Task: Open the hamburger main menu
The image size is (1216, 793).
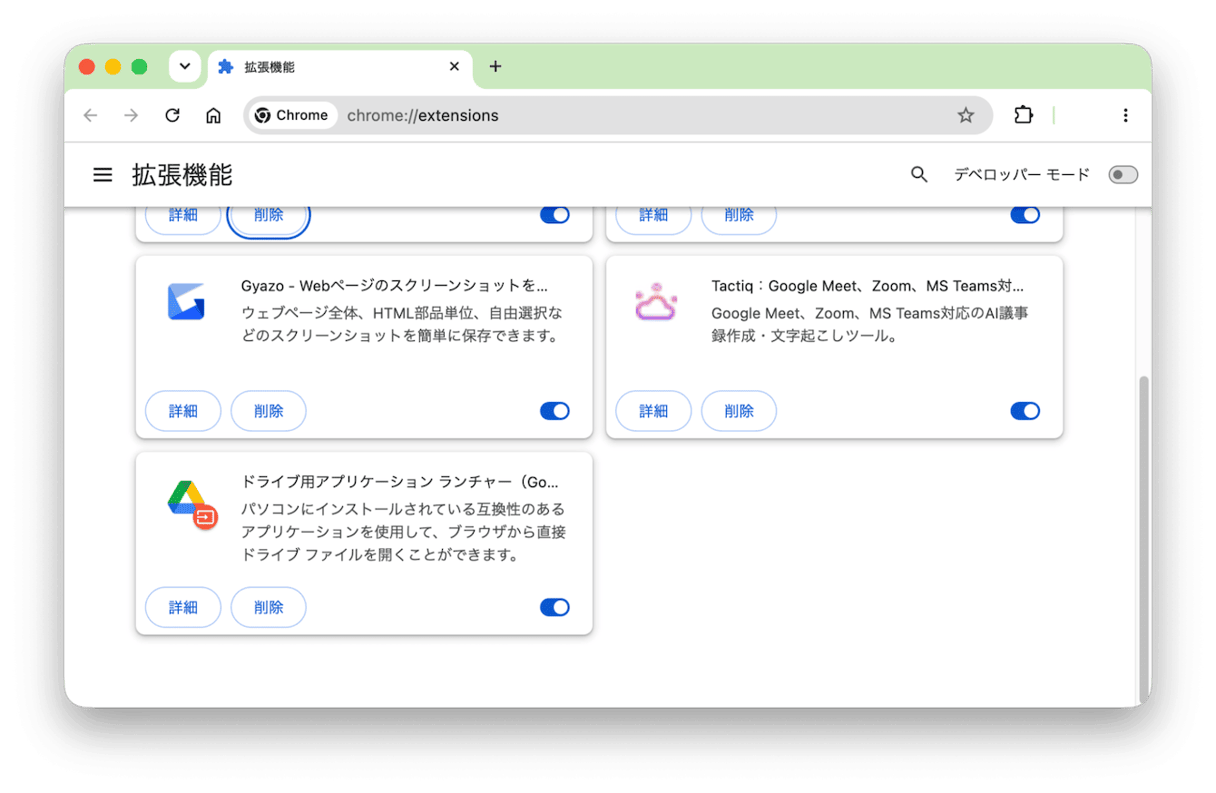Action: pyautogui.click(x=103, y=175)
